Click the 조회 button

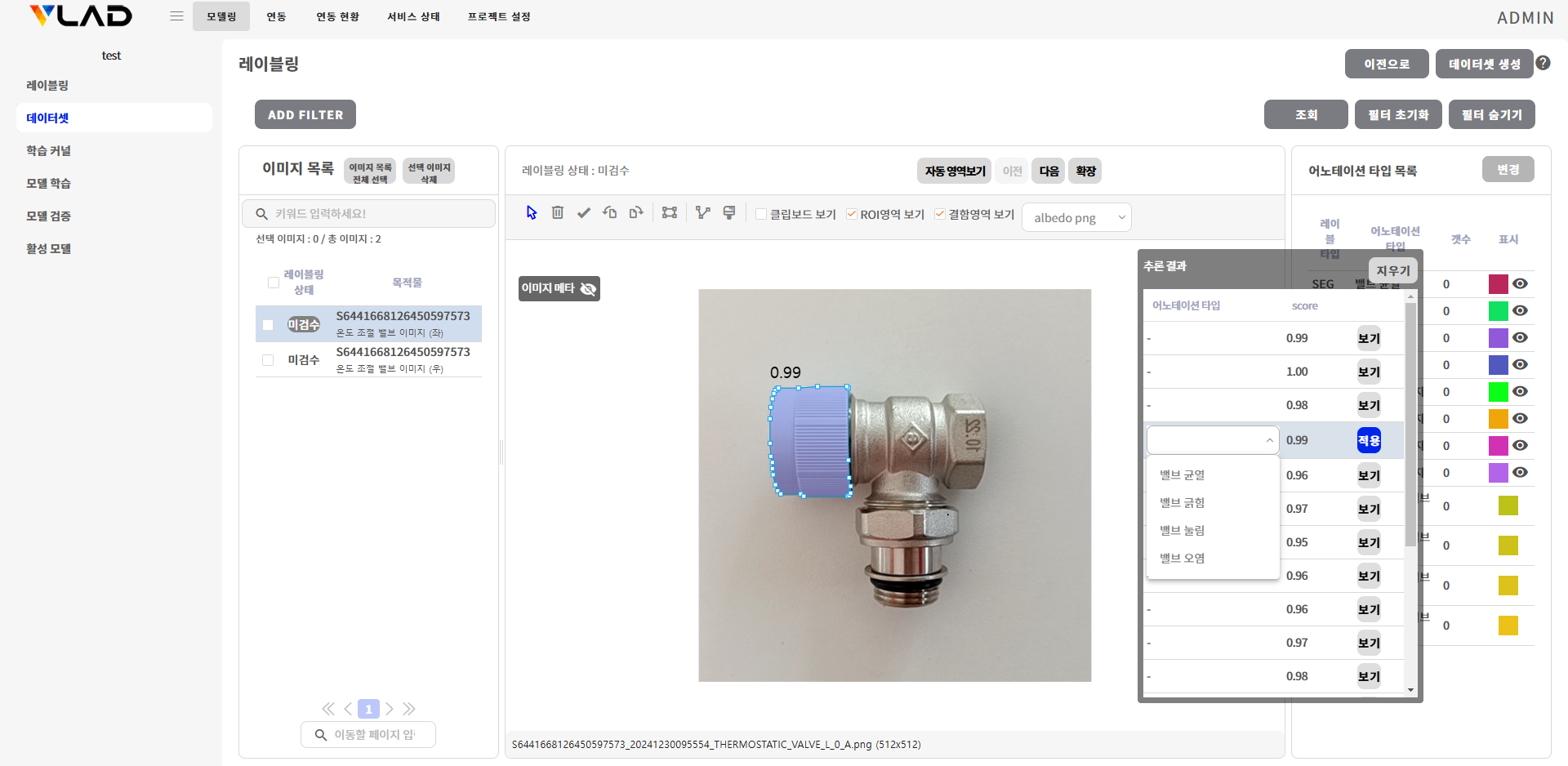click(x=1306, y=114)
